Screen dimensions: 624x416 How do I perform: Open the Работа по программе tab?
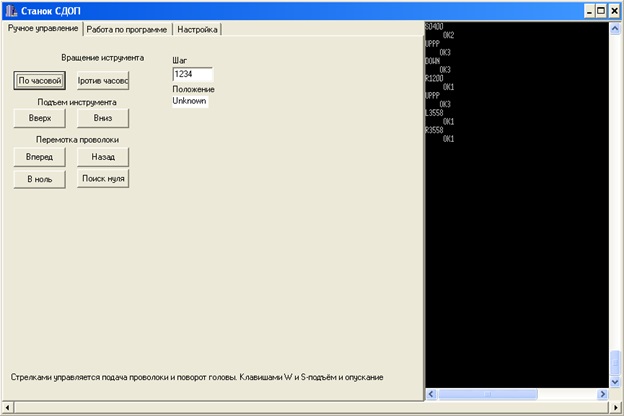(127, 29)
